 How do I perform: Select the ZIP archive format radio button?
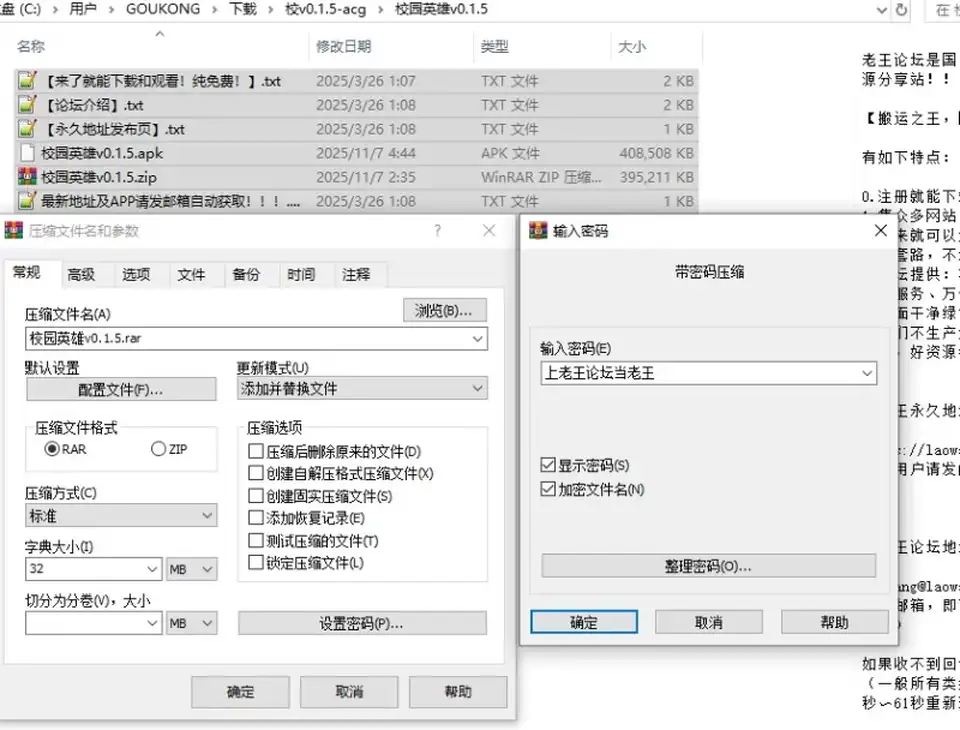[x=158, y=449]
